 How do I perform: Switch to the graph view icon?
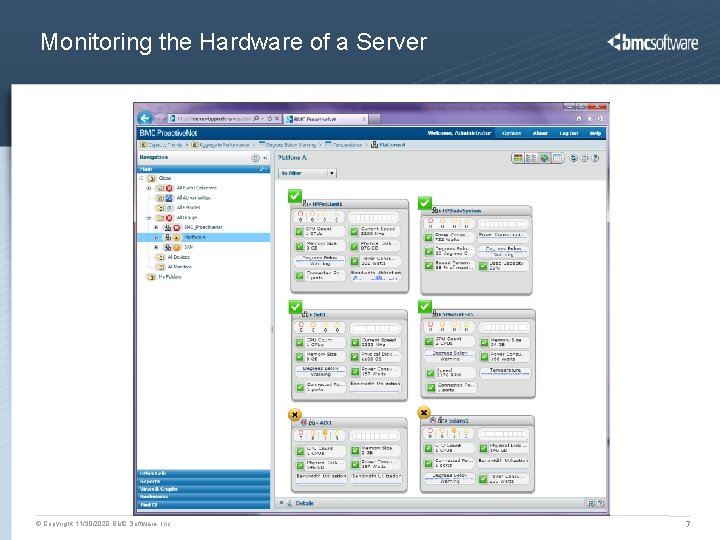(544, 158)
